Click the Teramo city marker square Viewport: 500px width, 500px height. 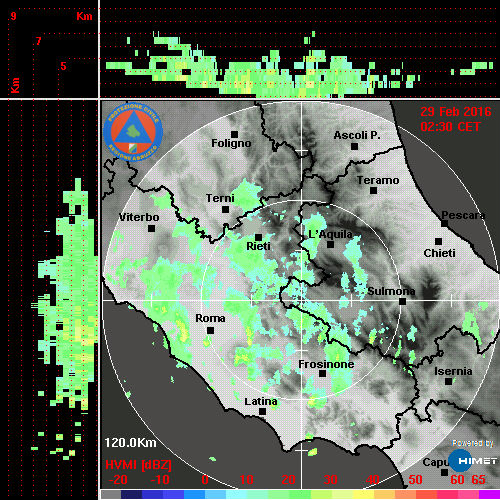pyautogui.click(x=373, y=191)
